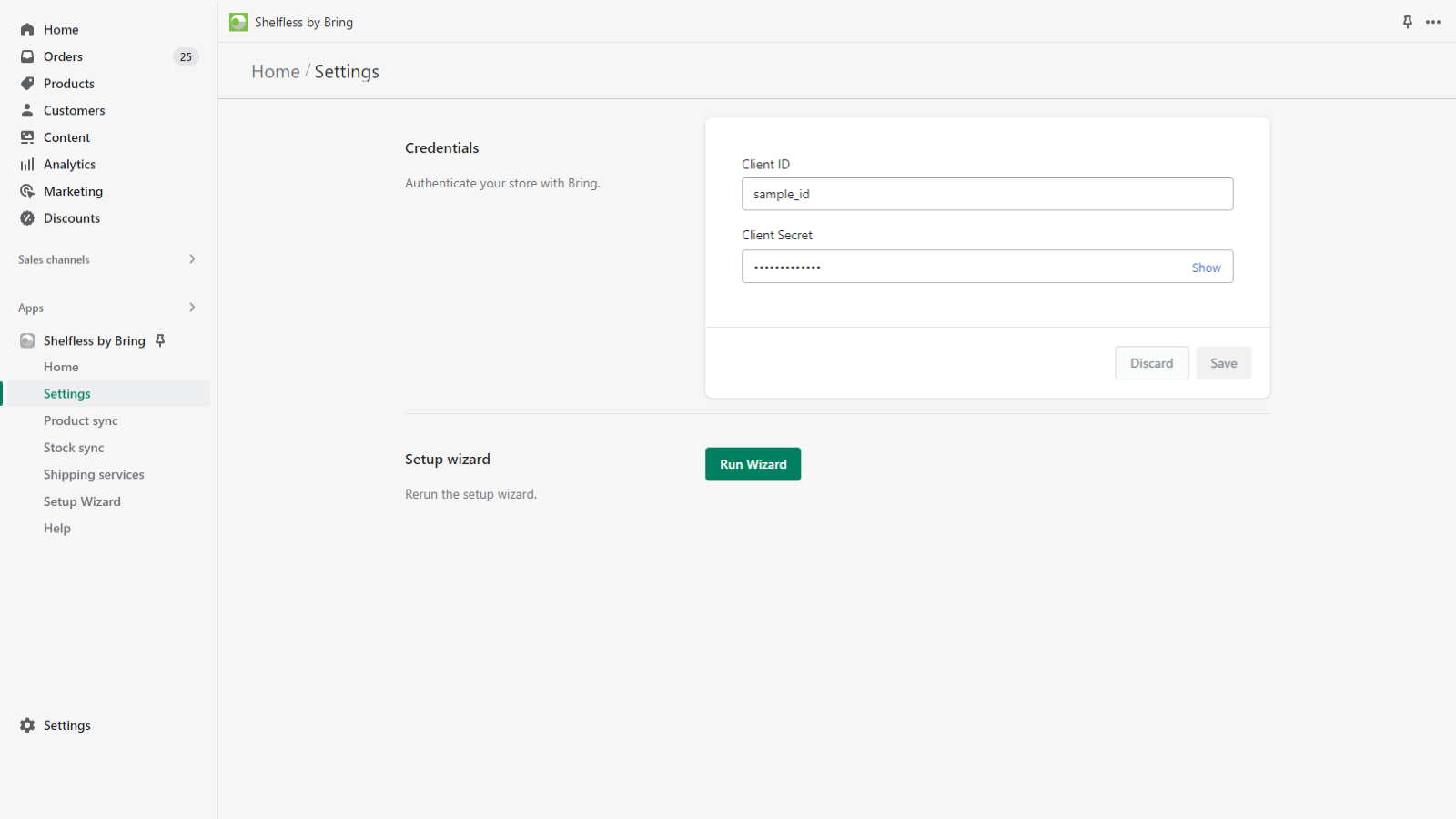Show the Client Secret value
This screenshot has height=819, width=1456.
1206,268
